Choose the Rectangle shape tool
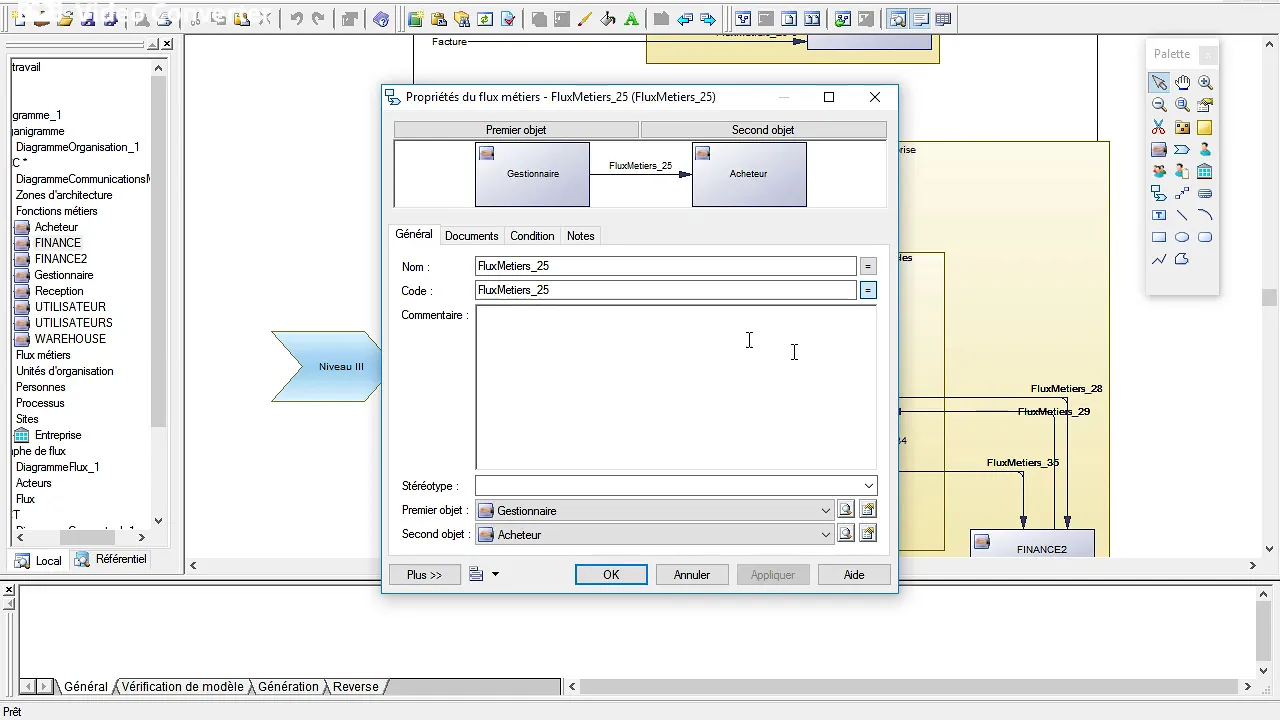 tap(1159, 237)
